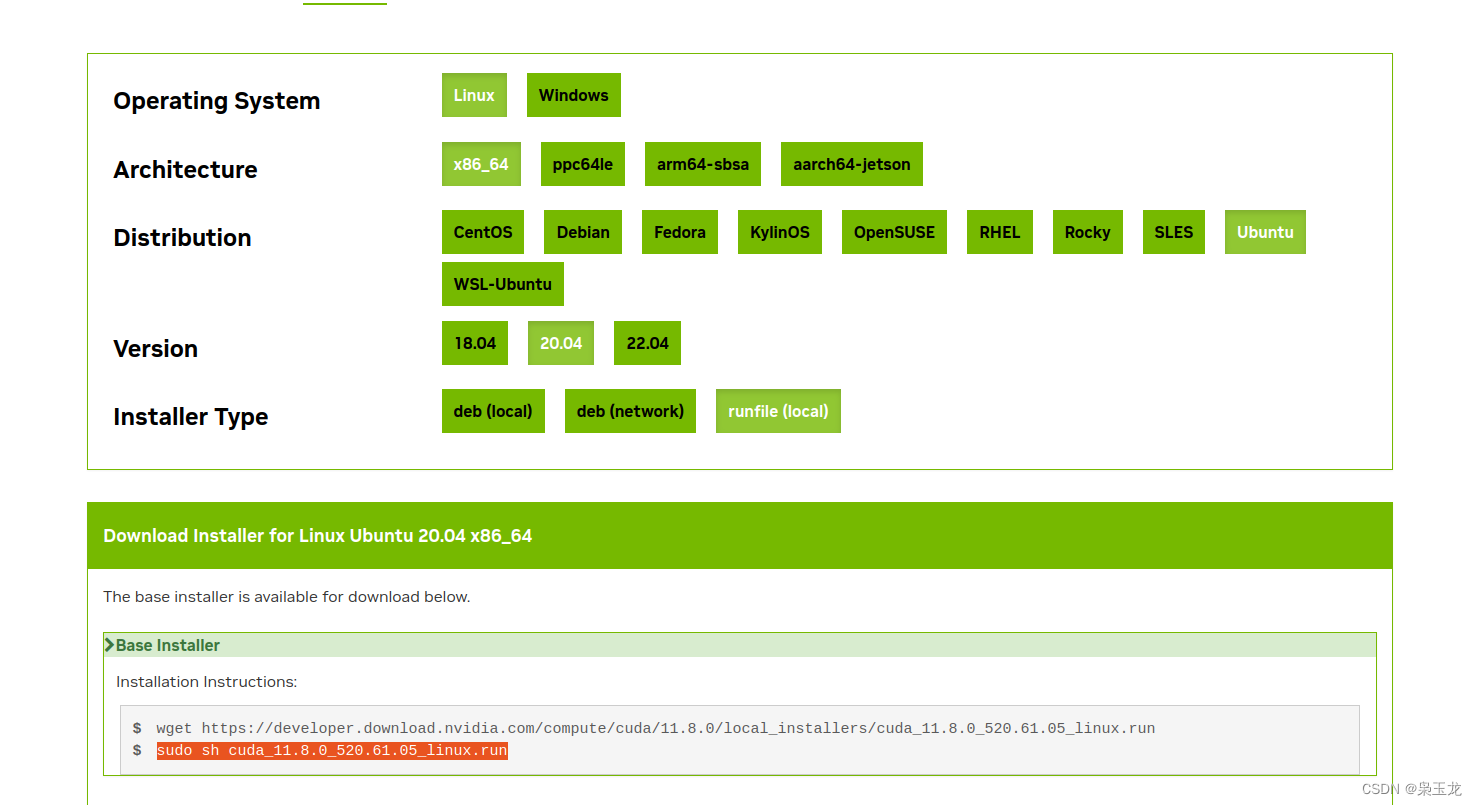1477x805 pixels.
Task: Pick Debian distribution
Action: pos(583,232)
